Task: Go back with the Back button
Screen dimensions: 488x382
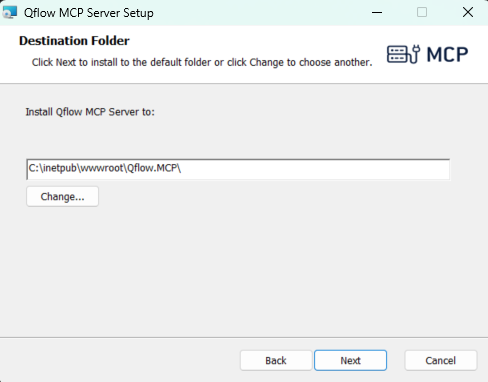Action: tap(276, 360)
